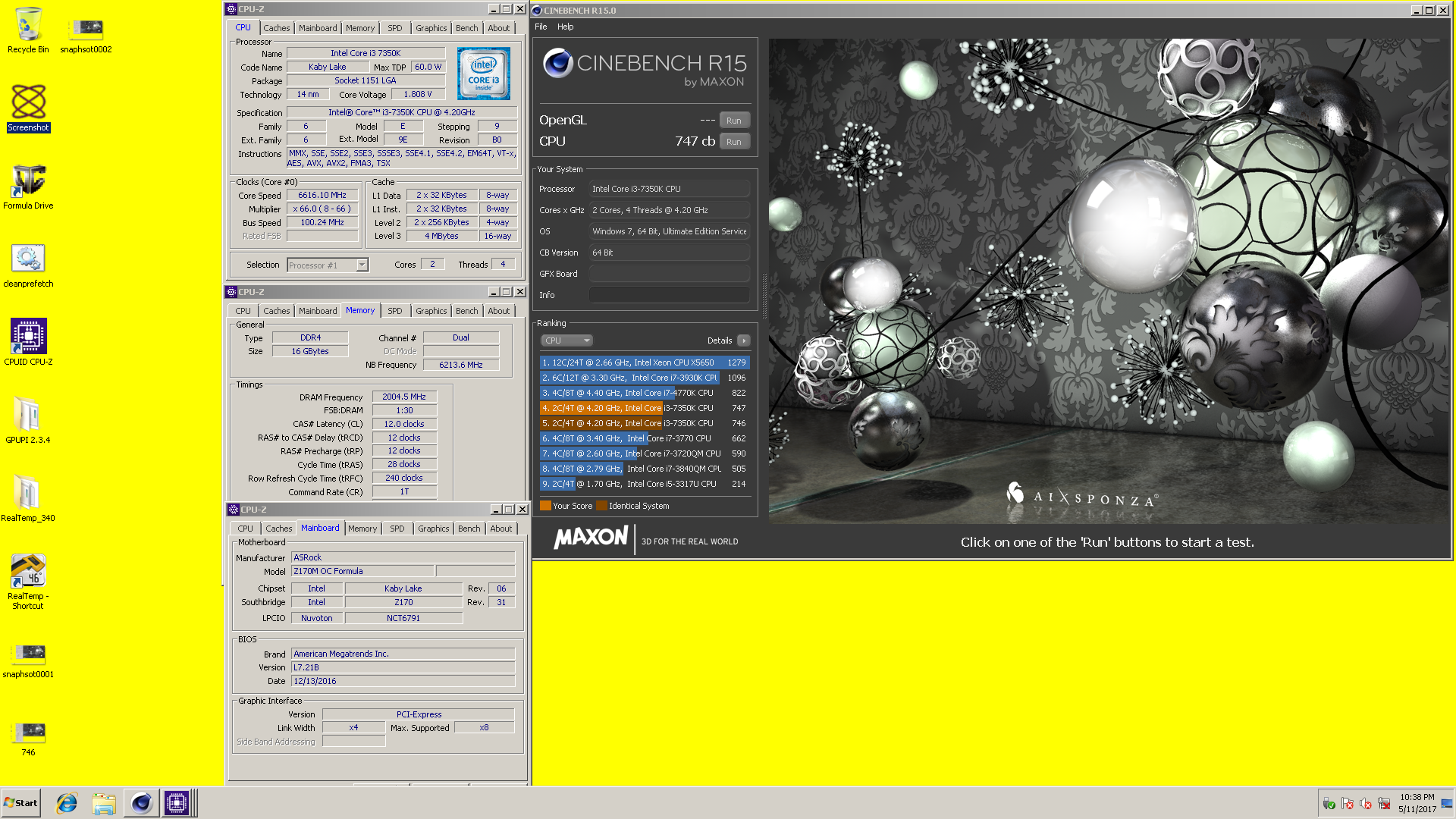Click the Action Center flag tray icon
The width and height of the screenshot is (1456, 819).
[1348, 804]
